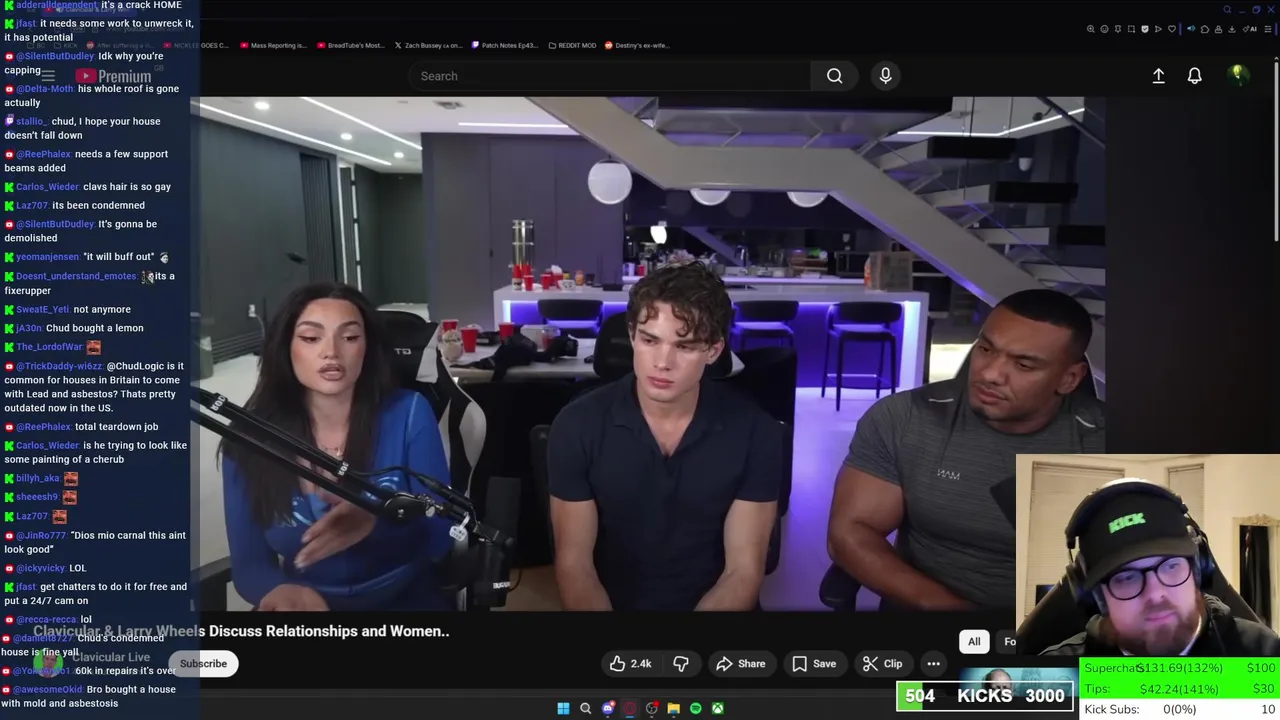Open YouTube notifications bell
The height and width of the screenshot is (720, 1280).
point(1194,76)
